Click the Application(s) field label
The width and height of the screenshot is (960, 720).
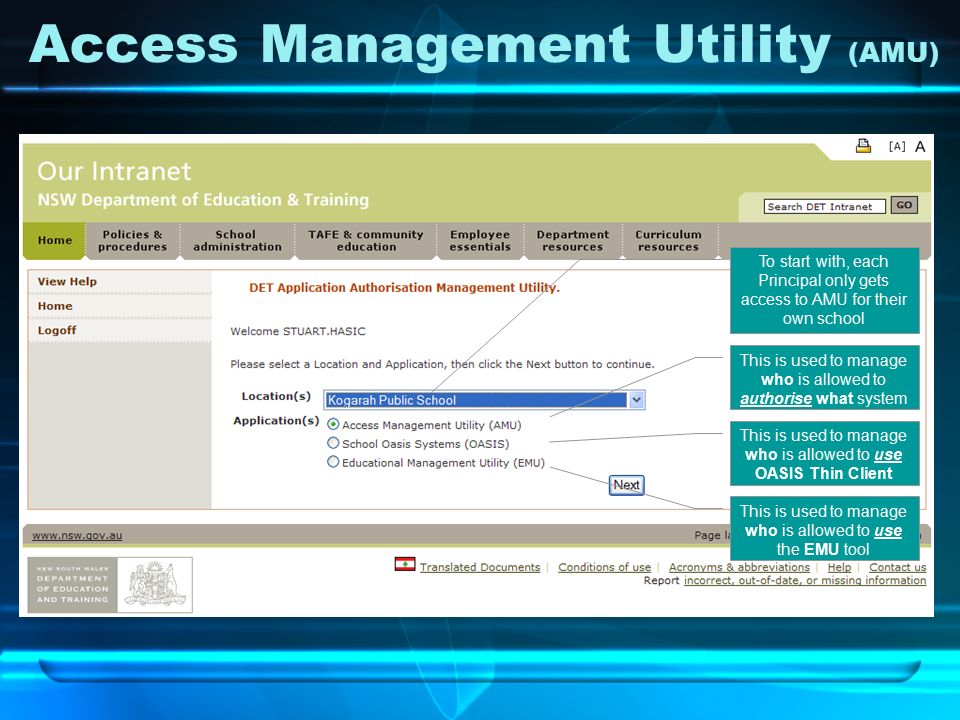click(276, 421)
